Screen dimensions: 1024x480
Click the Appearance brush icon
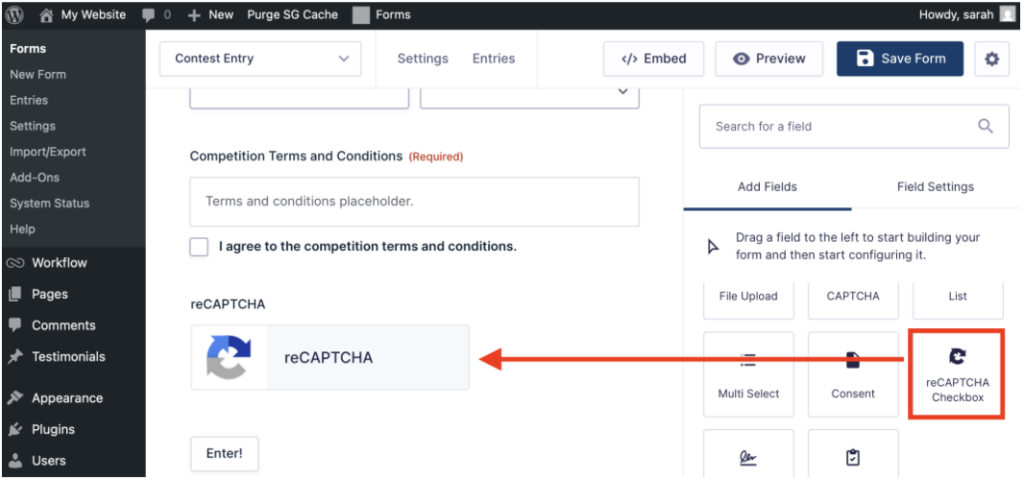pyautogui.click(x=15, y=398)
